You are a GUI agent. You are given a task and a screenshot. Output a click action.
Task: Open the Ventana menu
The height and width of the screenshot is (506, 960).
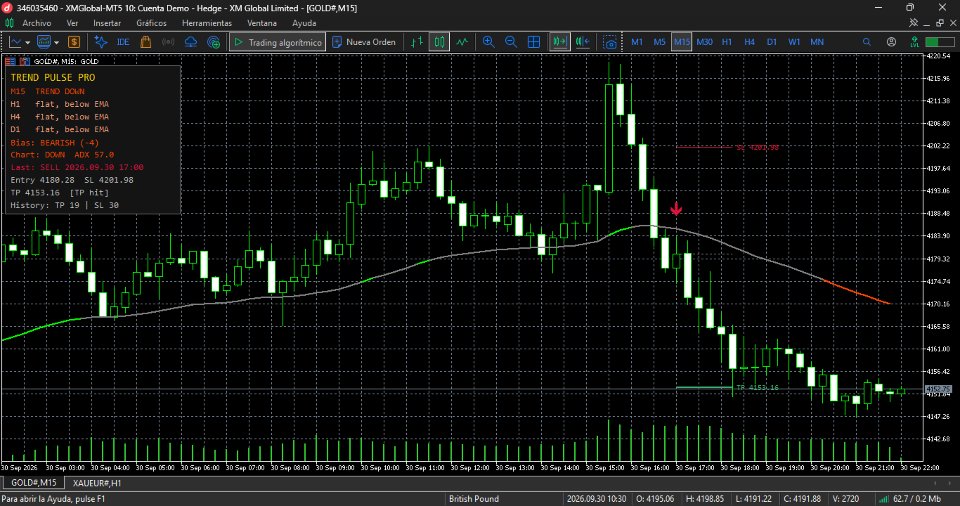pyautogui.click(x=262, y=23)
